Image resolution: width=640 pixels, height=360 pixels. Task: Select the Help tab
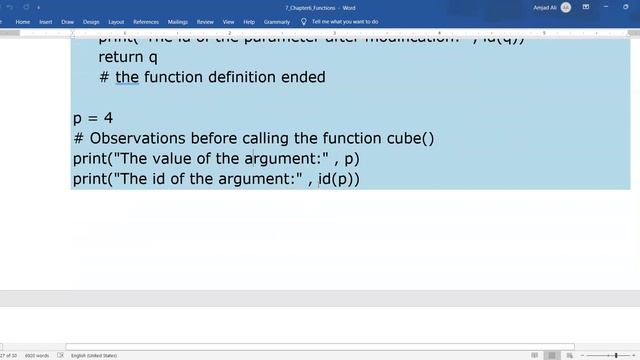click(249, 22)
